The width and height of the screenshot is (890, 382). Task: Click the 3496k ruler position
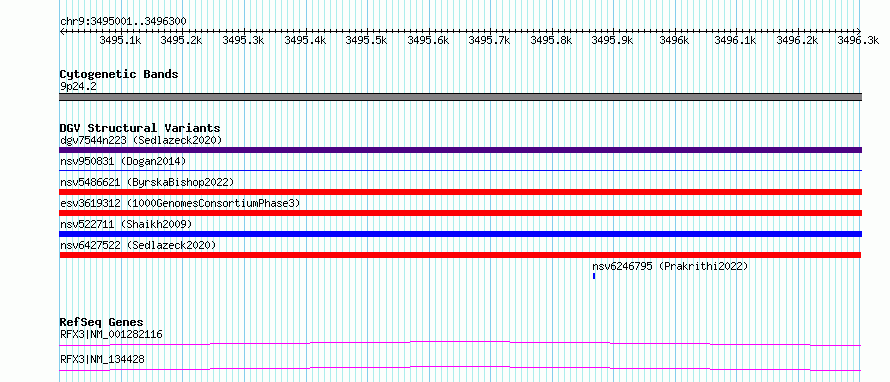pos(674,40)
